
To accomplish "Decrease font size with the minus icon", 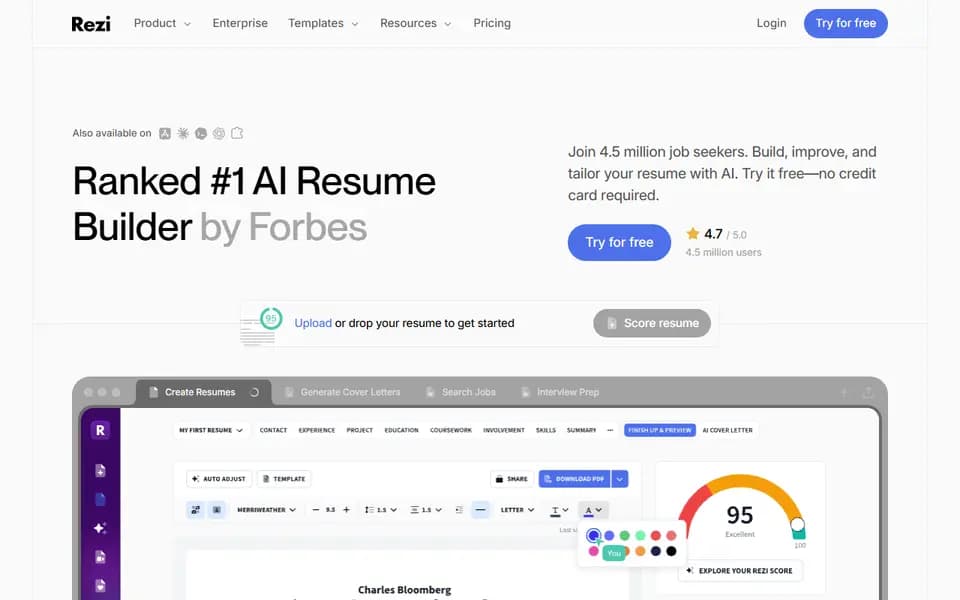I will 316,509.
